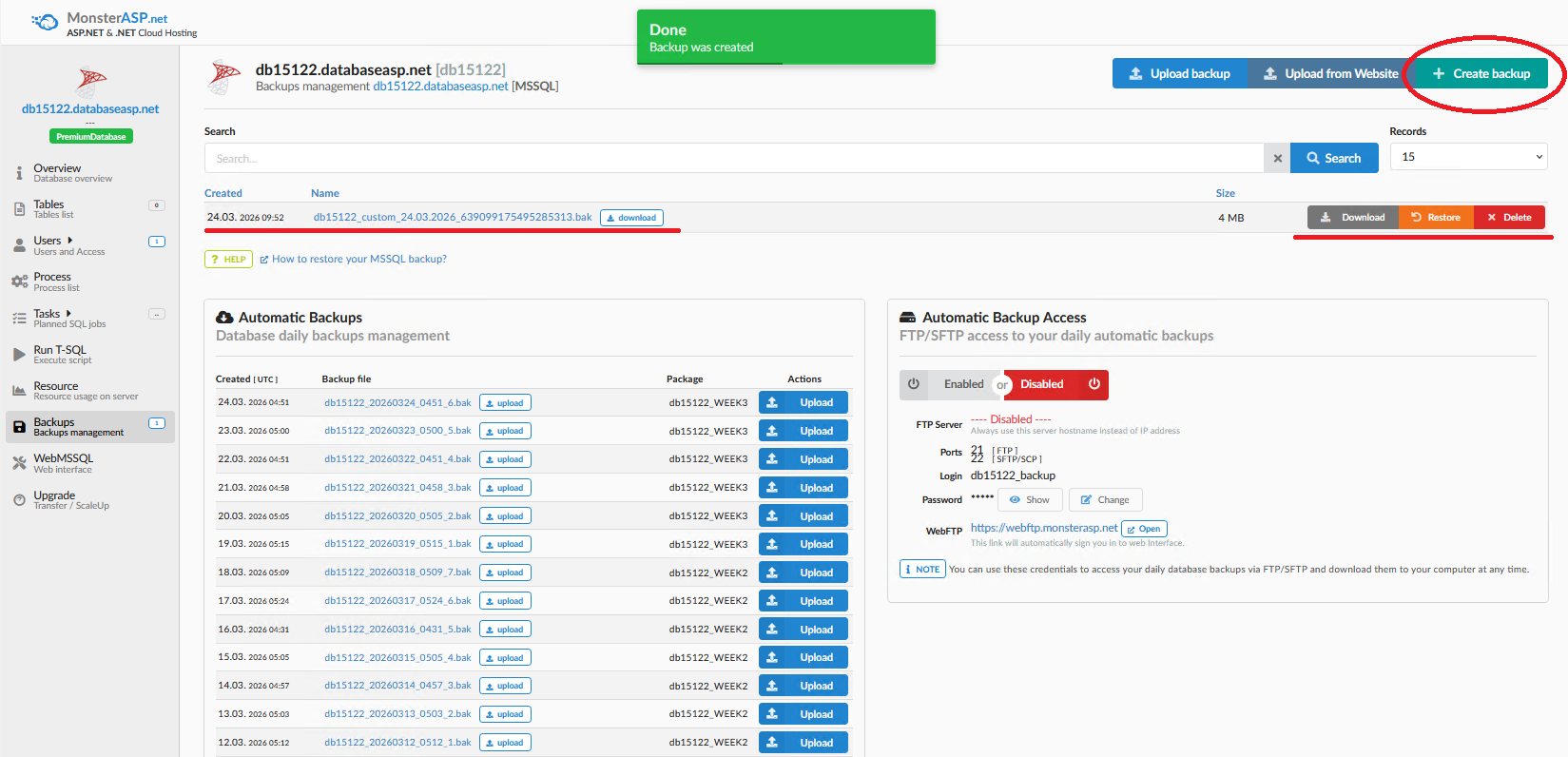Show the hidden FTP password
1568x757 pixels.
click(1030, 500)
